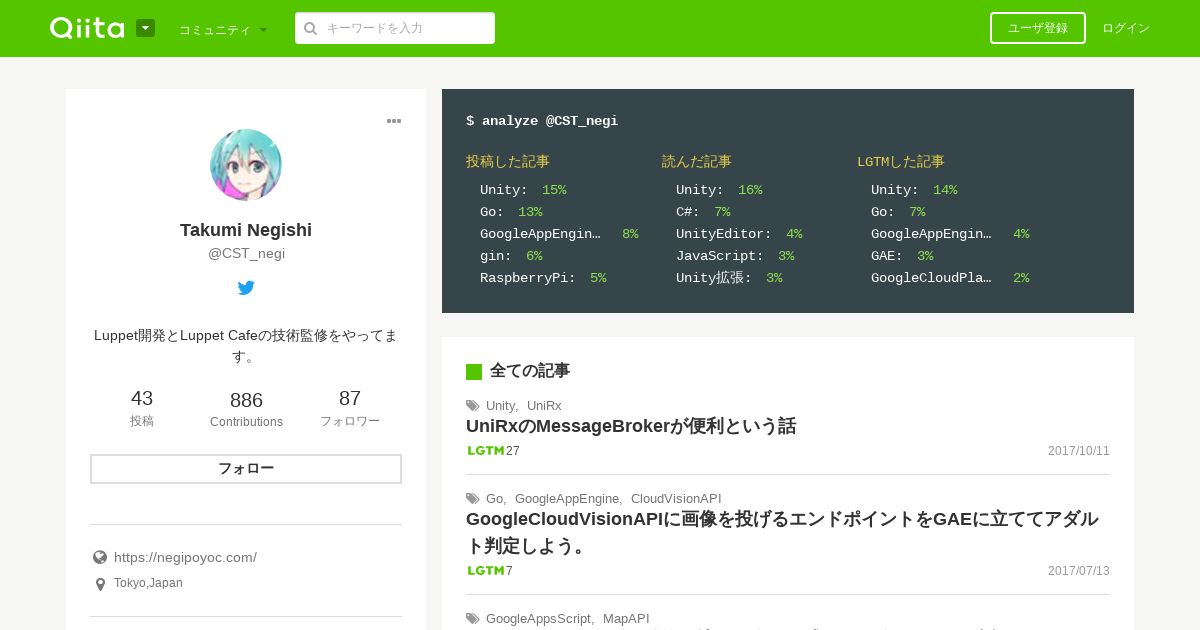Click the tag icon beside Go, GoogleAppEngine
1200x630 pixels.
pos(473,498)
